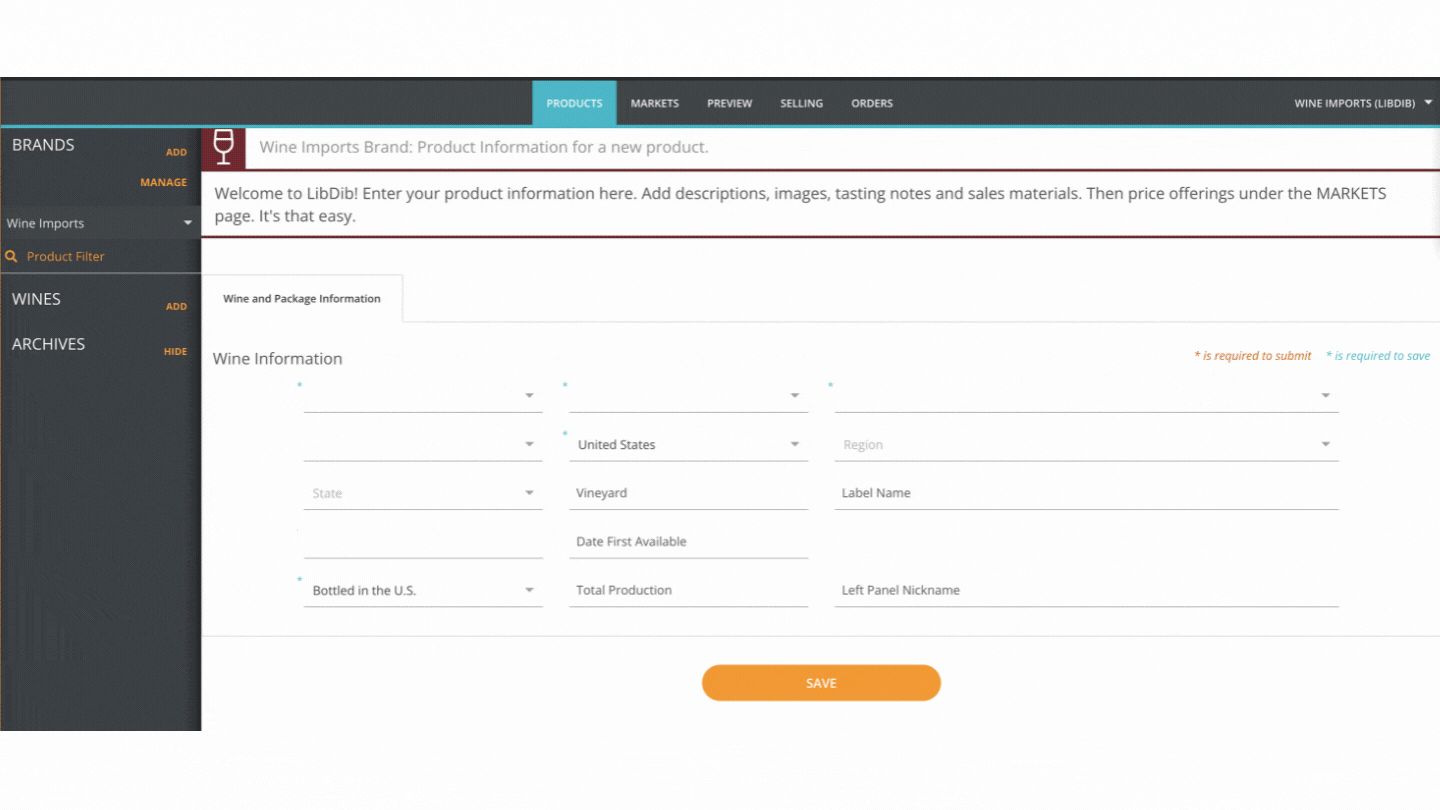Image resolution: width=1440 pixels, height=810 pixels.
Task: Open the Region dropdown
Action: point(1325,443)
